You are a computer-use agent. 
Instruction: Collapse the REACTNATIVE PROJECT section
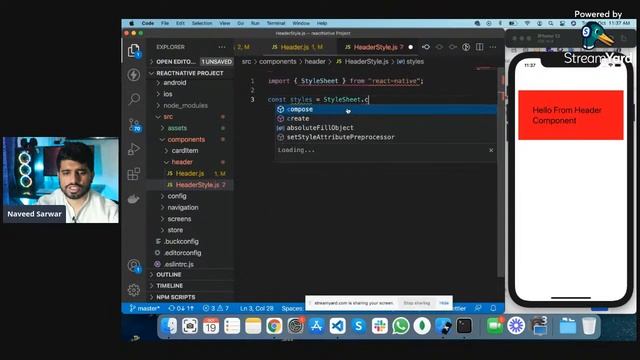click(x=191, y=73)
